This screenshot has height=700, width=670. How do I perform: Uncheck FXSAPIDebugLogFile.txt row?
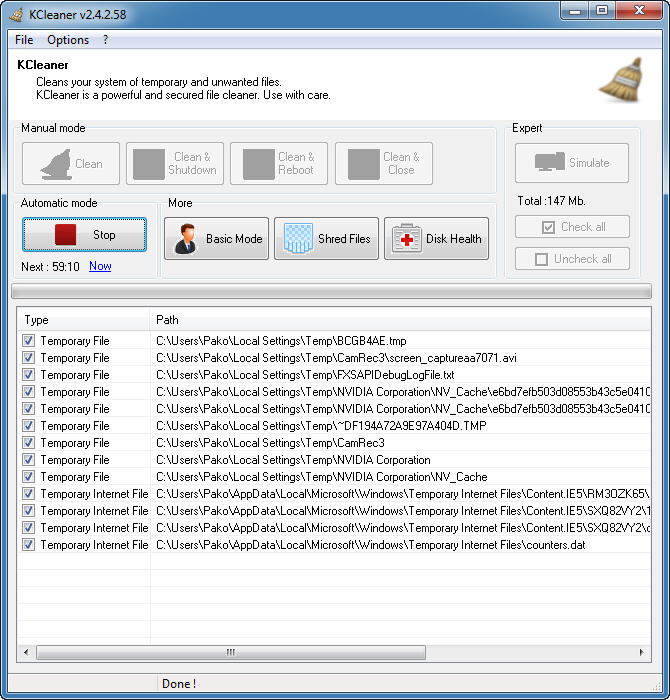click(x=29, y=375)
